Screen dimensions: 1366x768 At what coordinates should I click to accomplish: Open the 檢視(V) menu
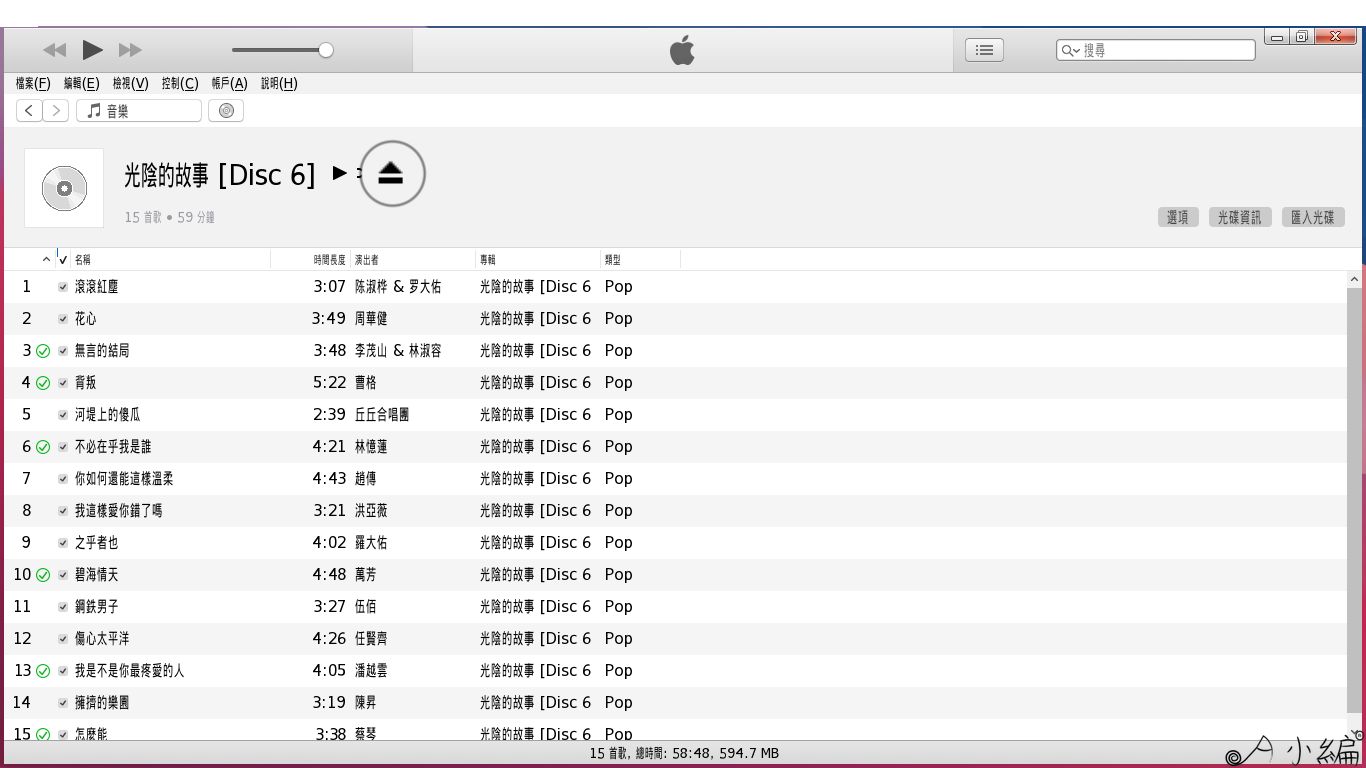[x=130, y=84]
